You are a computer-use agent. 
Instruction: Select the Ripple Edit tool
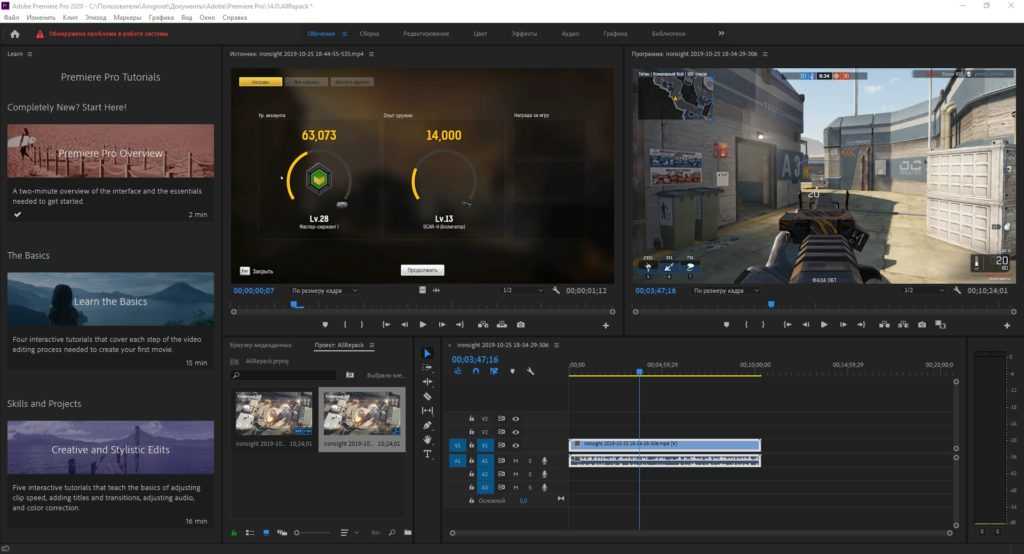(427, 382)
